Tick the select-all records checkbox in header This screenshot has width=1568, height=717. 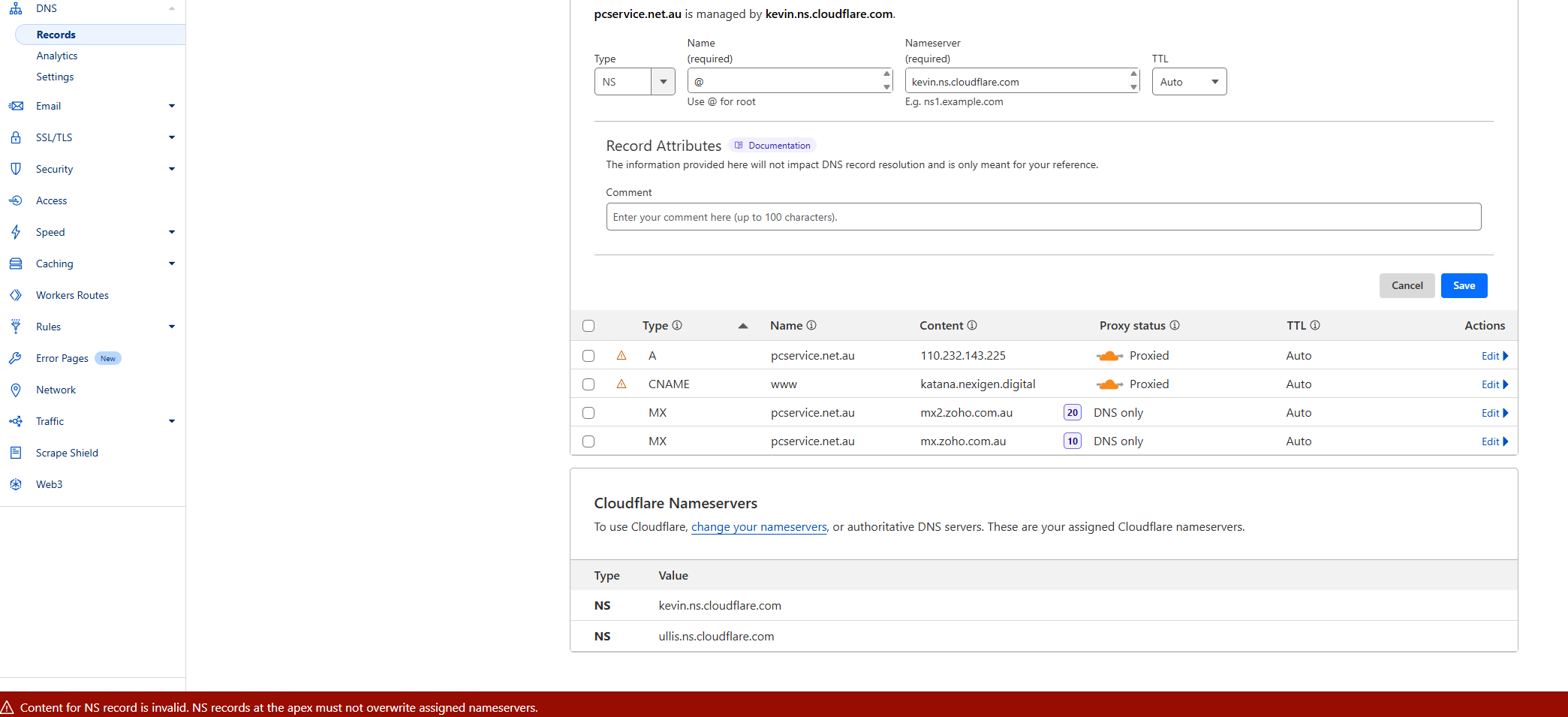point(588,326)
